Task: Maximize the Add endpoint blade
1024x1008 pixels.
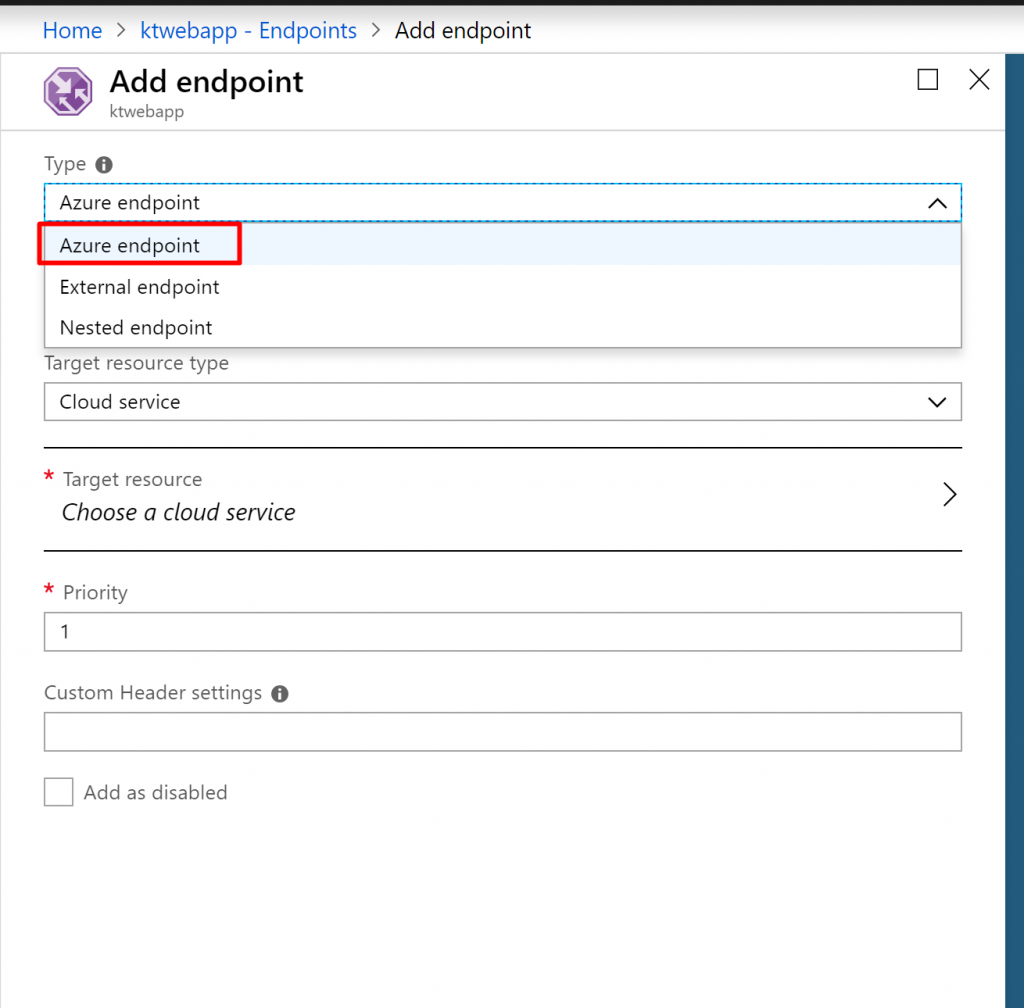Action: [x=927, y=80]
